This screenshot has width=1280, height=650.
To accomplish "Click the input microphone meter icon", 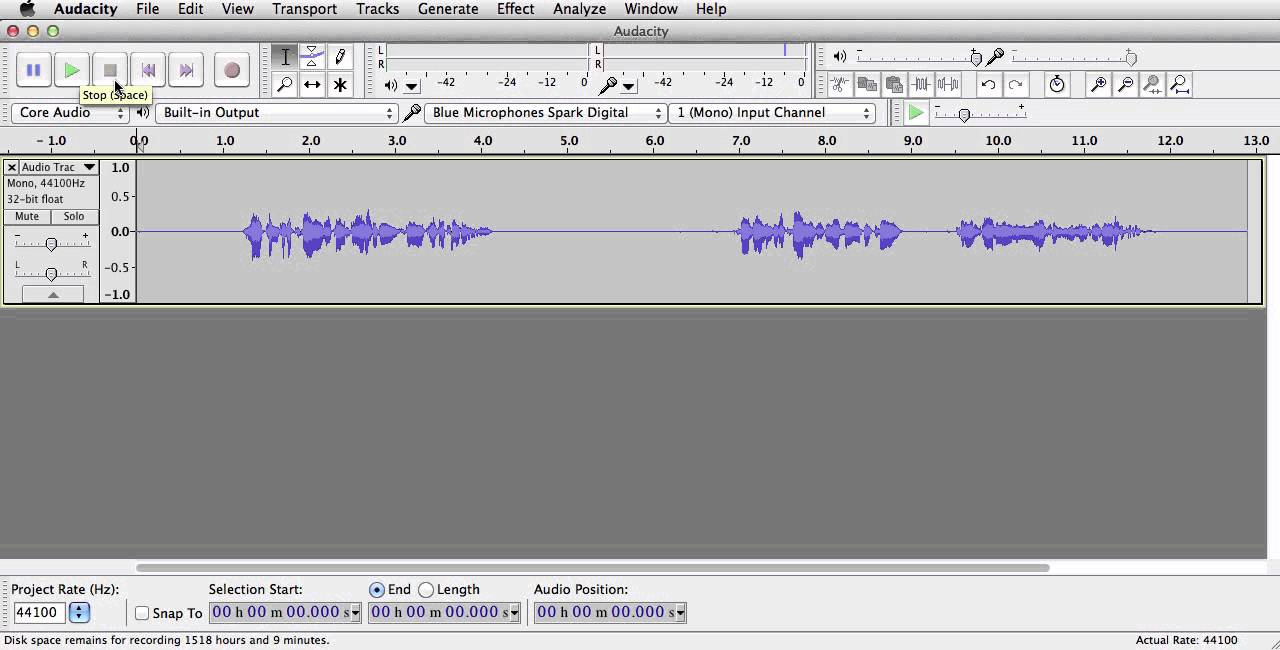I will pyautogui.click(x=607, y=86).
